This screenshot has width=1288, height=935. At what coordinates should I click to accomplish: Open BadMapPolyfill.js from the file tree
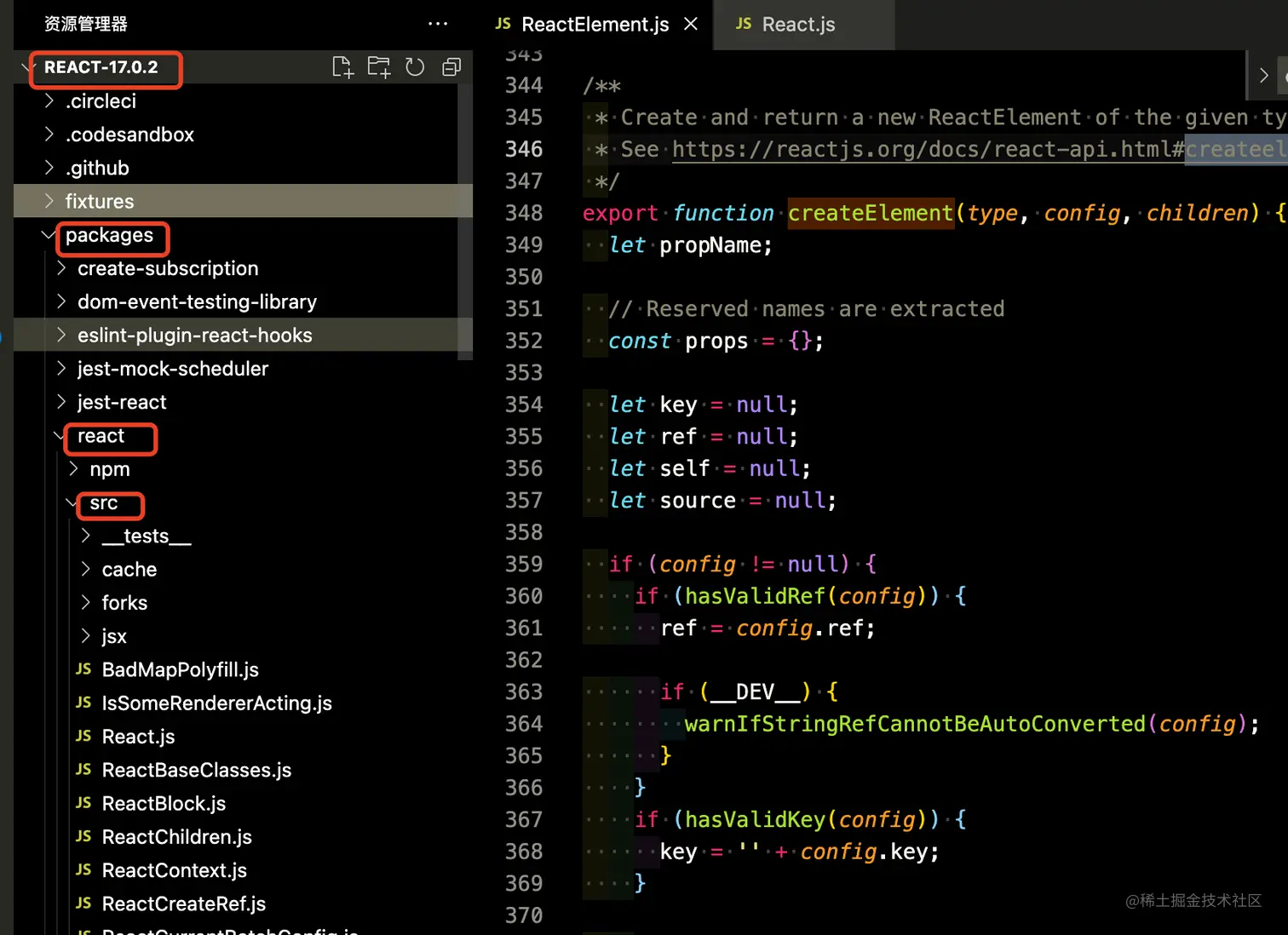(x=181, y=669)
